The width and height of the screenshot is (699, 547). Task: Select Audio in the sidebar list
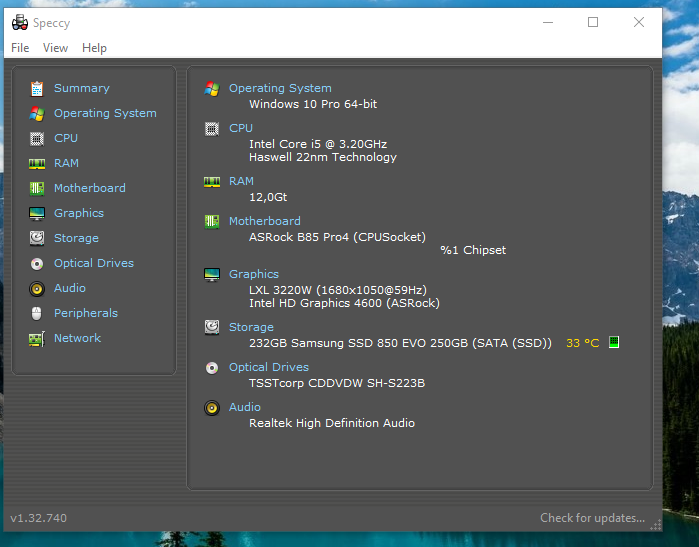tap(70, 288)
